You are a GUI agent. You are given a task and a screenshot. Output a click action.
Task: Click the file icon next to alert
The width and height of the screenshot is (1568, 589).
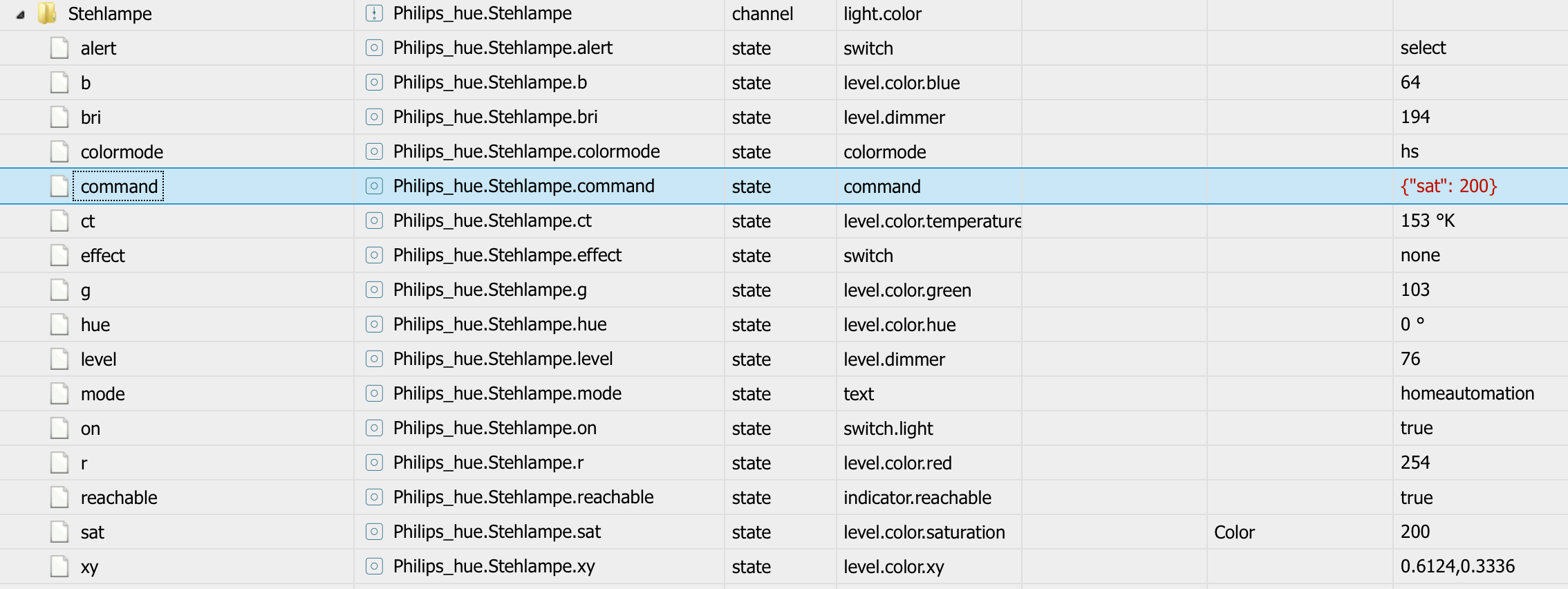click(59, 48)
